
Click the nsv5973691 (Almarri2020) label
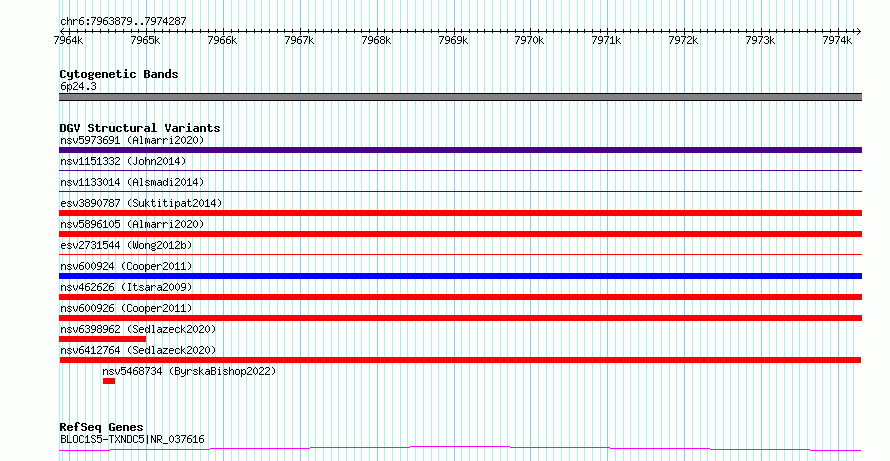(x=132, y=140)
